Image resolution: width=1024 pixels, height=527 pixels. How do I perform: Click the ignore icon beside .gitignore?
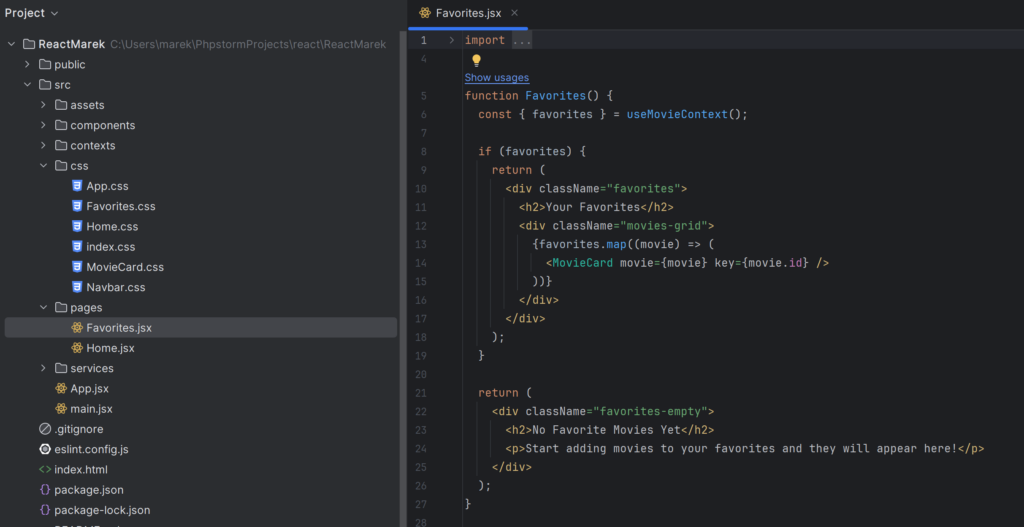[x=45, y=429]
